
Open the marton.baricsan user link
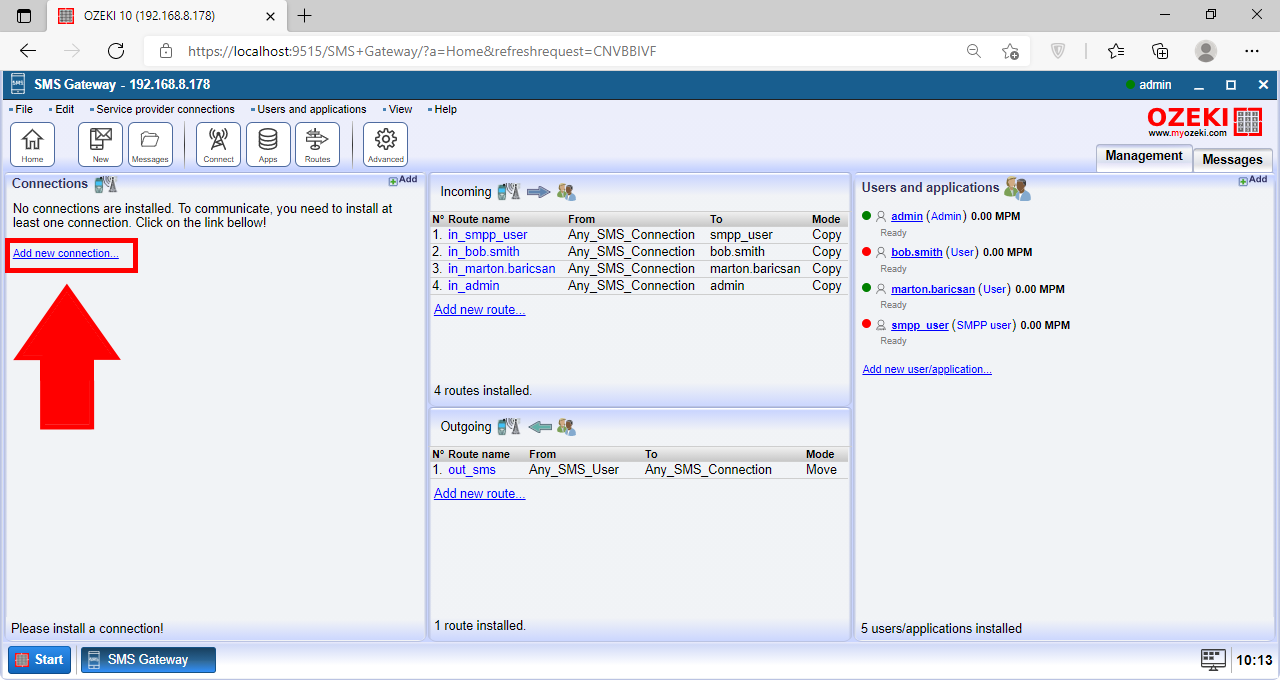coord(933,289)
